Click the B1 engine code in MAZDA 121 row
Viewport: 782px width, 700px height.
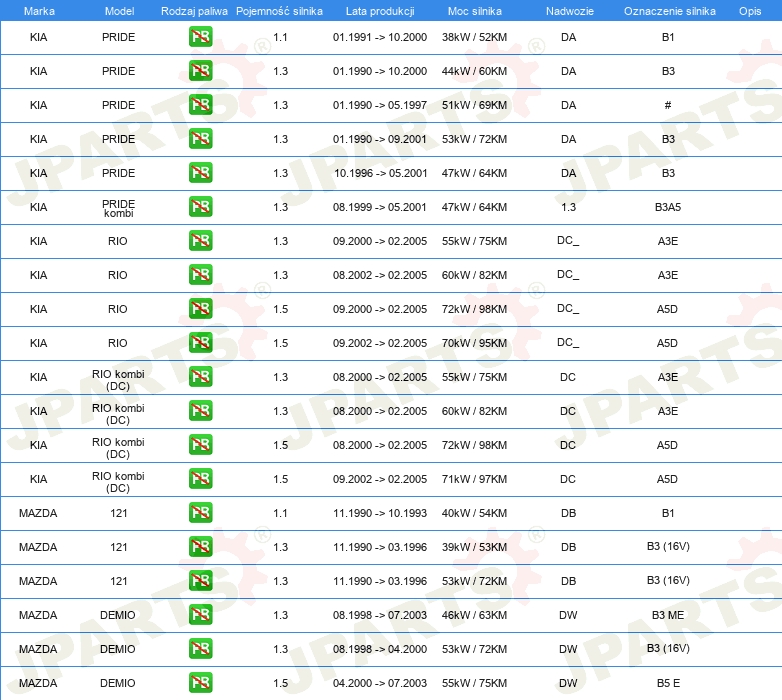[x=668, y=513]
